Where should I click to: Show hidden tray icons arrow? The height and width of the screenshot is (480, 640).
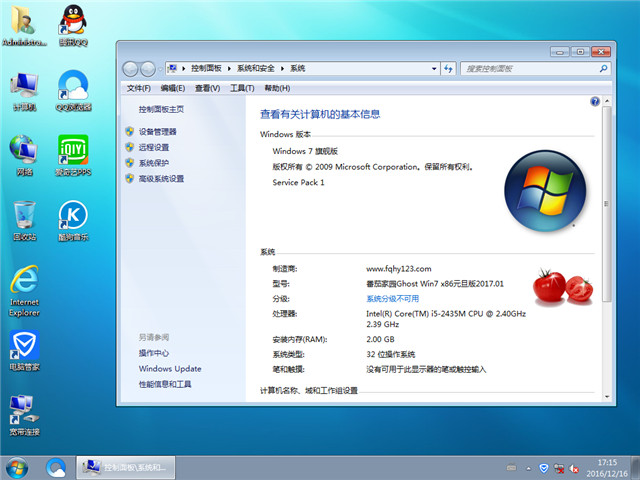(529, 469)
